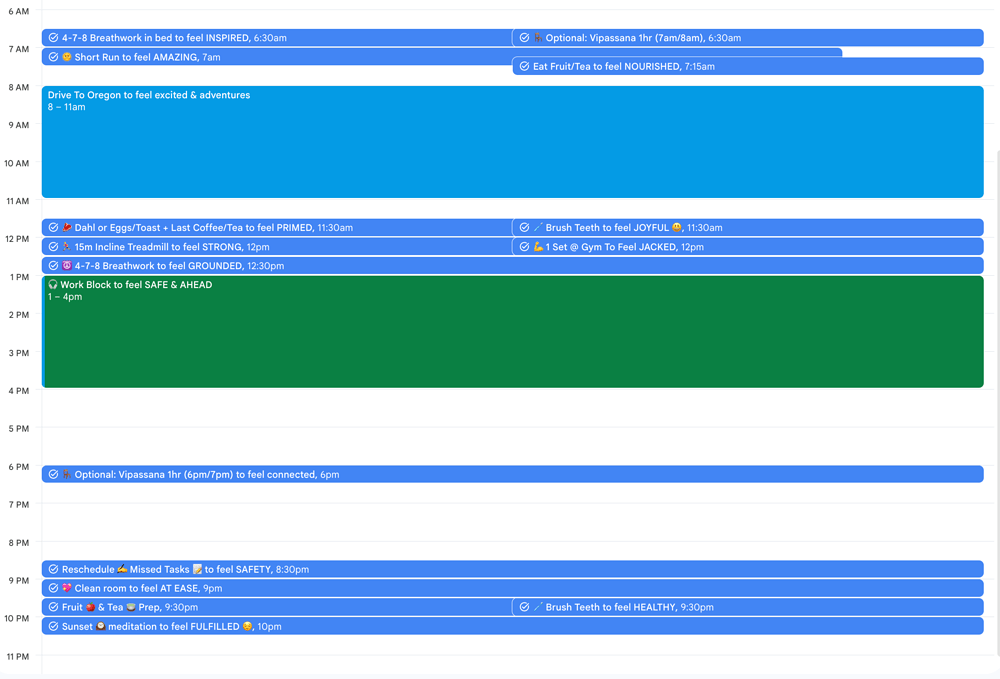
Task: Toggle check icon on Incline Treadmill task
Action: pyautogui.click(x=54, y=247)
